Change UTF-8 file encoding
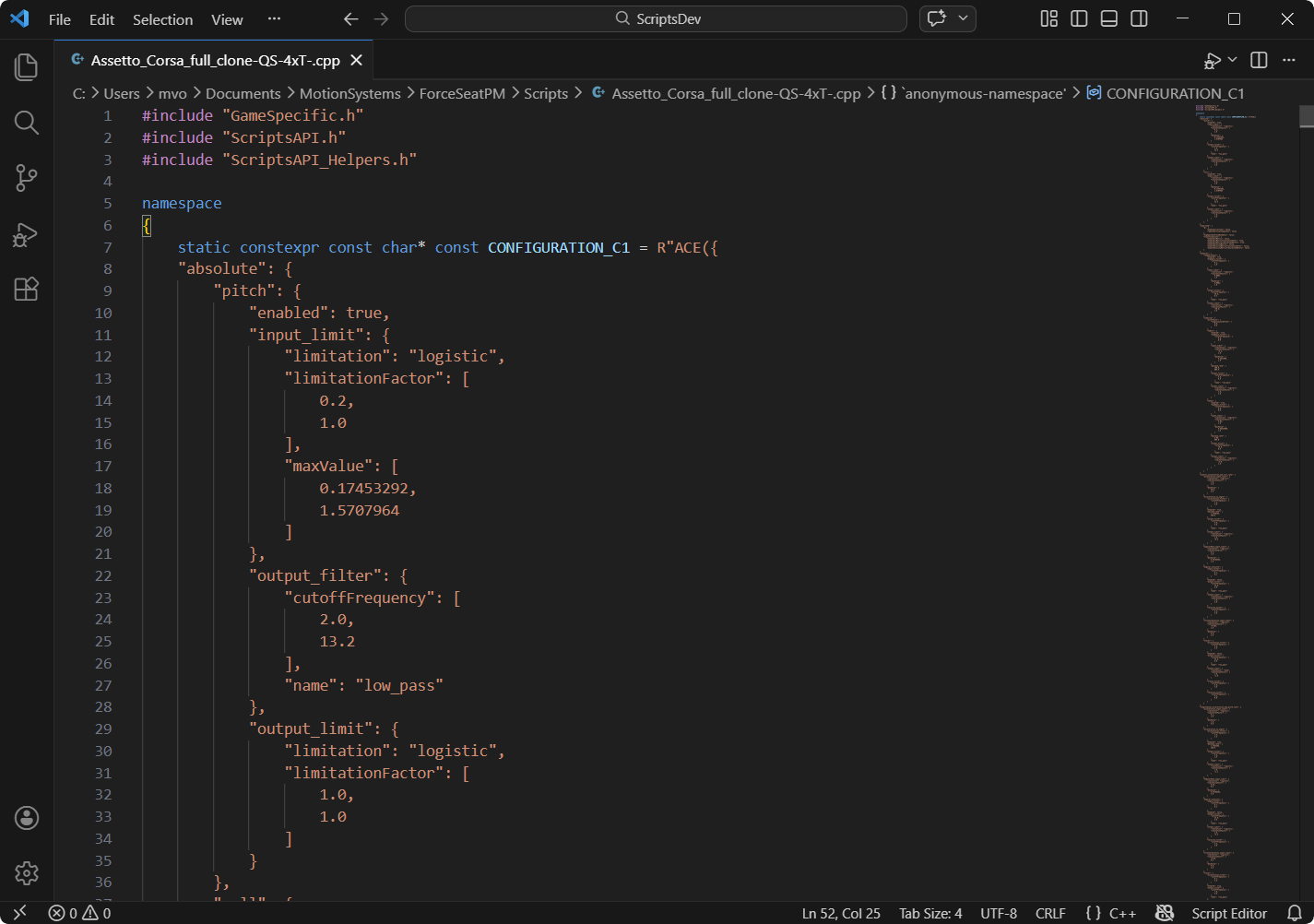 999,913
